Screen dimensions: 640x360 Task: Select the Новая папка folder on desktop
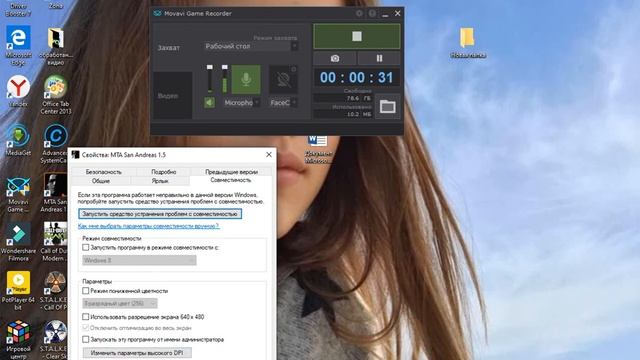coord(468,42)
